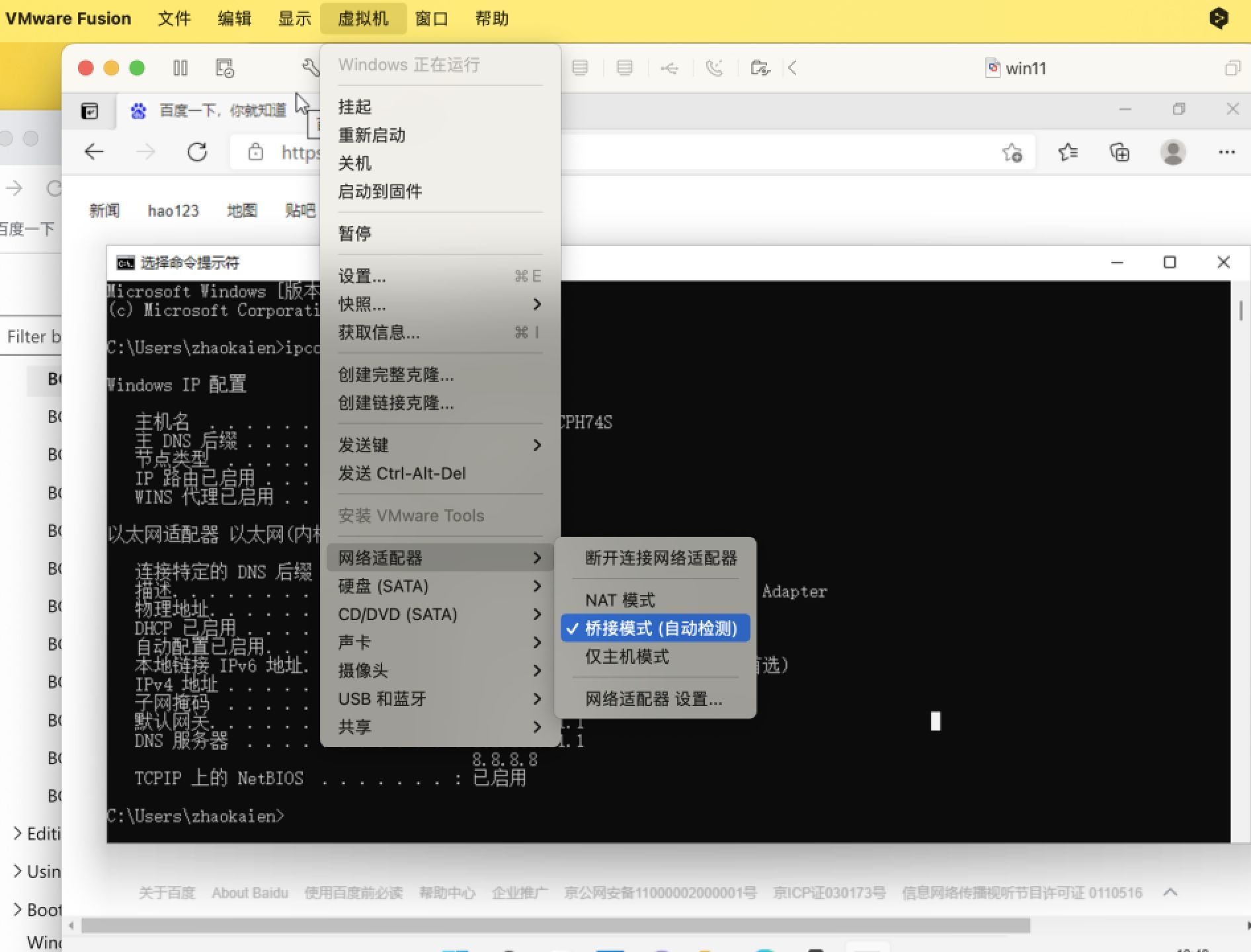Enable 仅主机模式 network mode
Image resolution: width=1251 pixels, height=952 pixels.
pos(627,656)
